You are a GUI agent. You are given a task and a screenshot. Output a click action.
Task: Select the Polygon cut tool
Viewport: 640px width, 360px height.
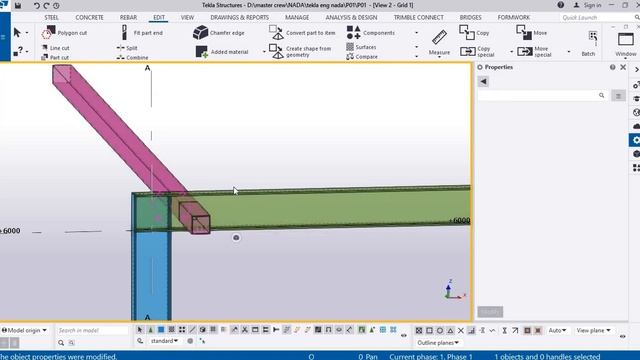64,33
